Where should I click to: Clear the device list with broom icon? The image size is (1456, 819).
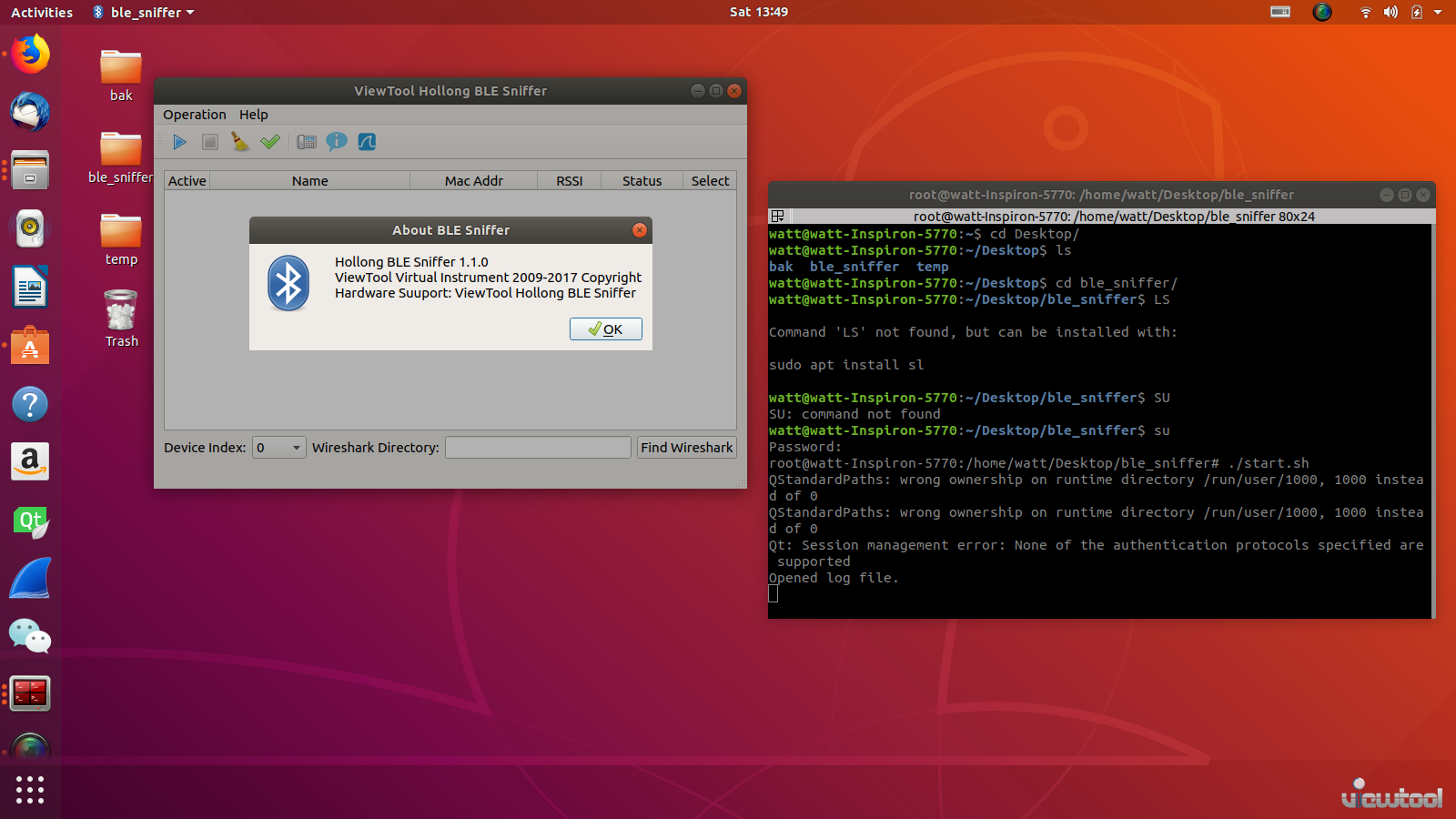coord(240,142)
